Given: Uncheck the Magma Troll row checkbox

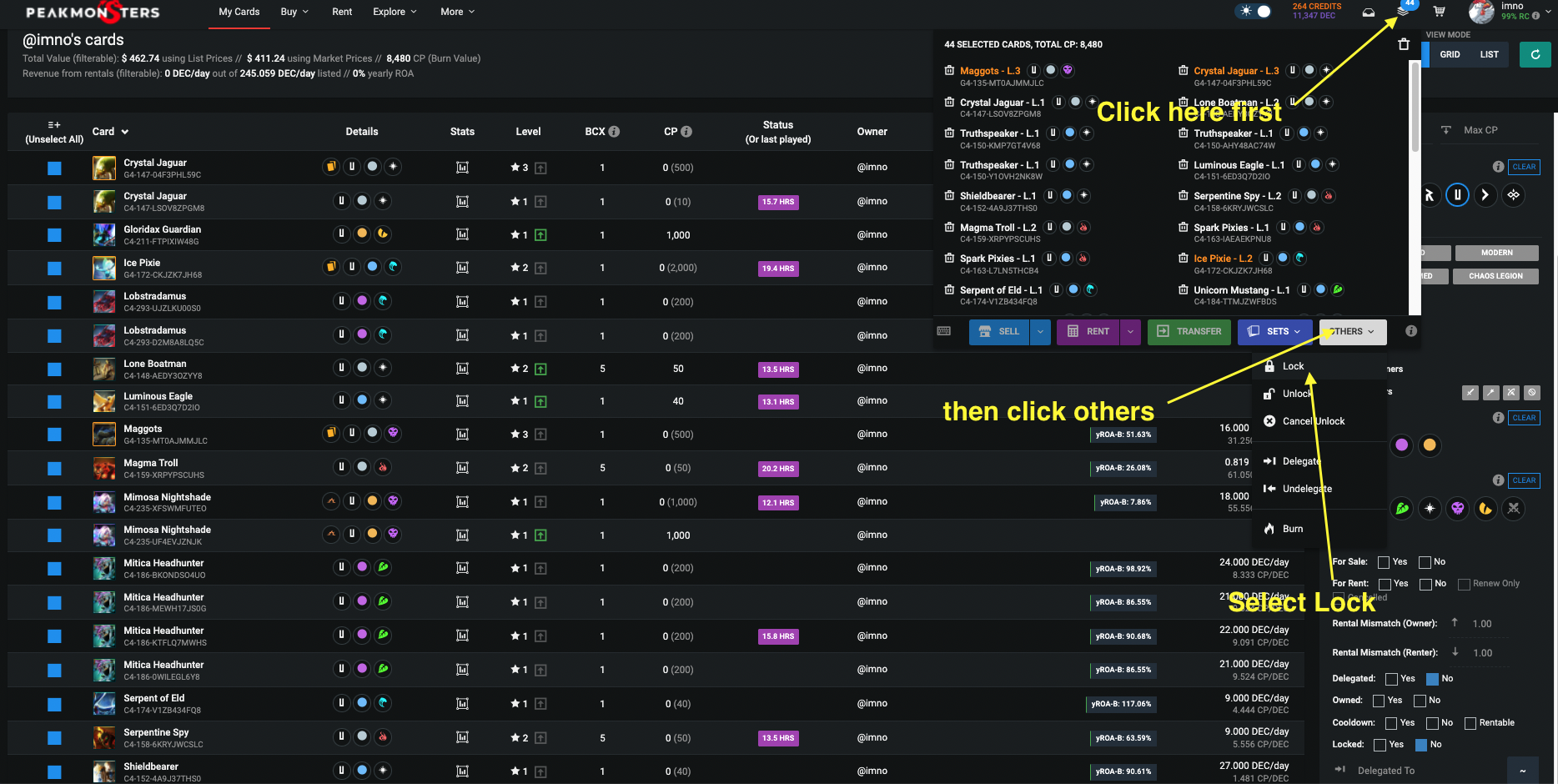Looking at the screenshot, I should pos(54,469).
